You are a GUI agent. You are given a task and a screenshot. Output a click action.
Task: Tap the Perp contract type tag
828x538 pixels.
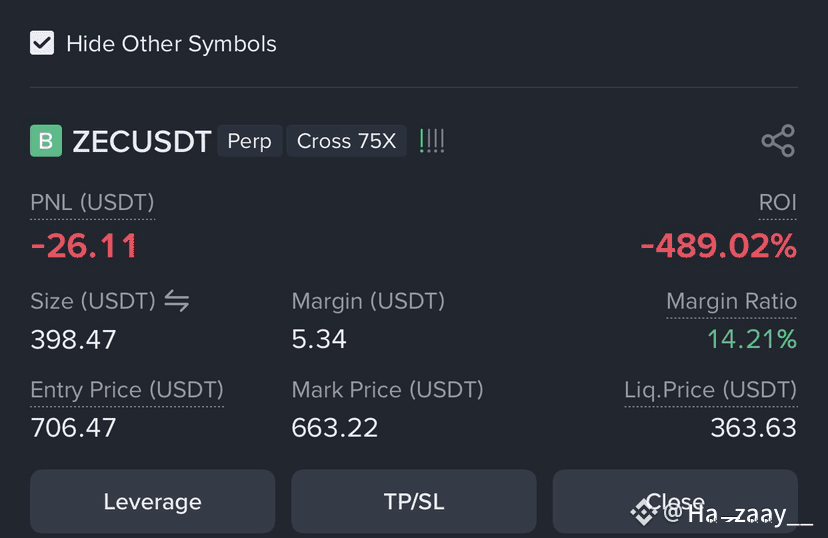[250, 141]
